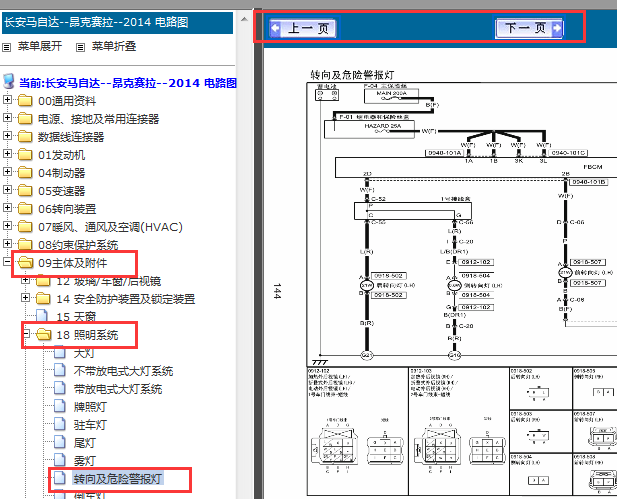Click the document icon for 不带放电式大灯系统
Screen dimensions: 617x499
tap(60, 370)
